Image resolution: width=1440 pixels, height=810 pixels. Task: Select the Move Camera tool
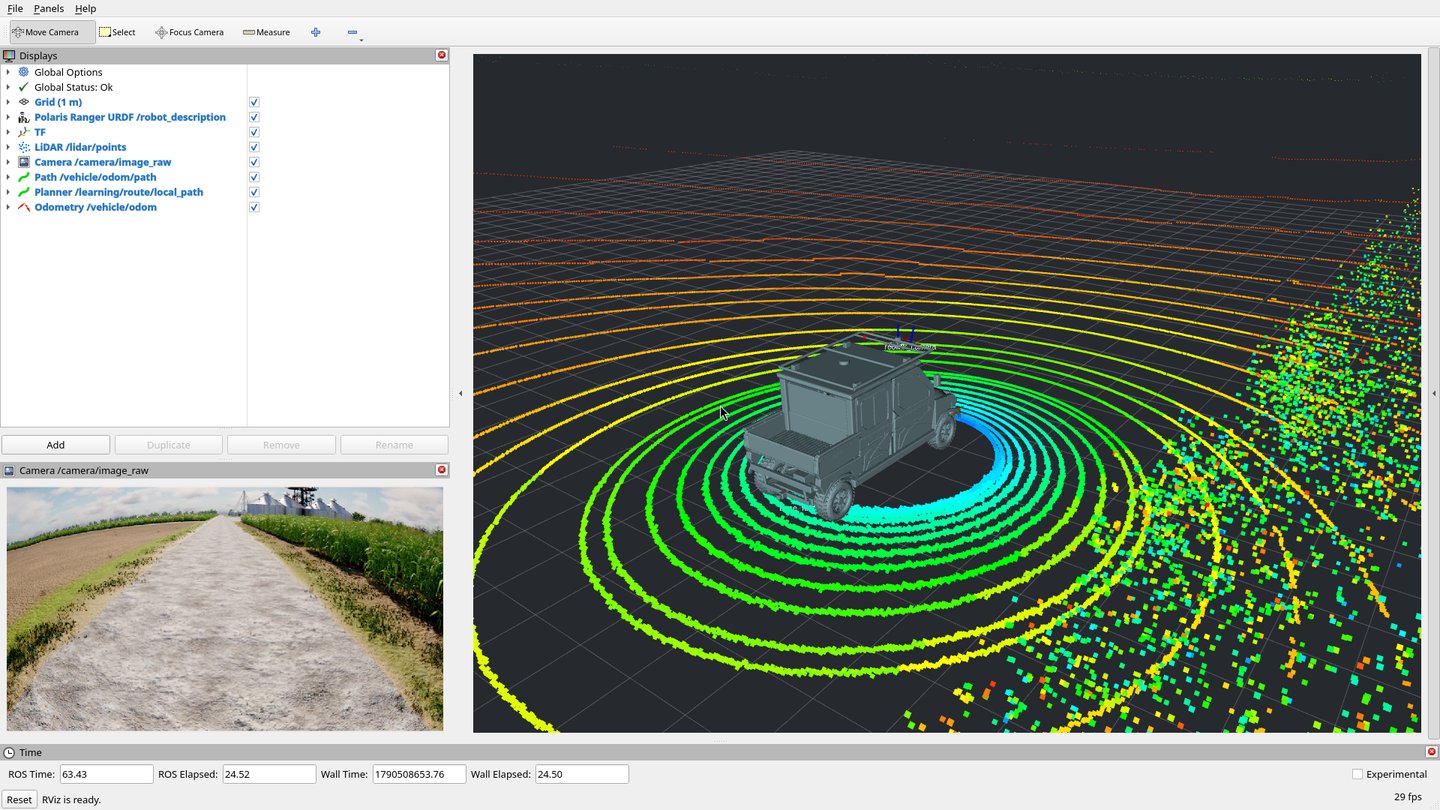(52, 32)
